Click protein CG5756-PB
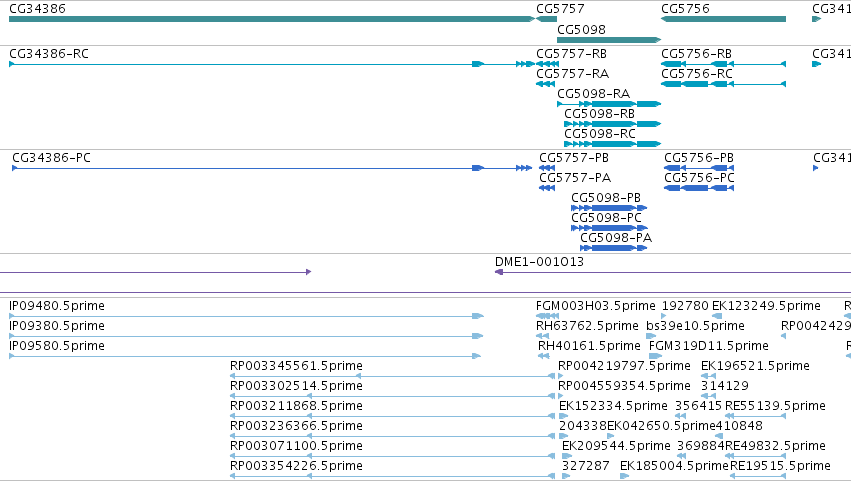This screenshot has width=851, height=481. click(x=699, y=158)
